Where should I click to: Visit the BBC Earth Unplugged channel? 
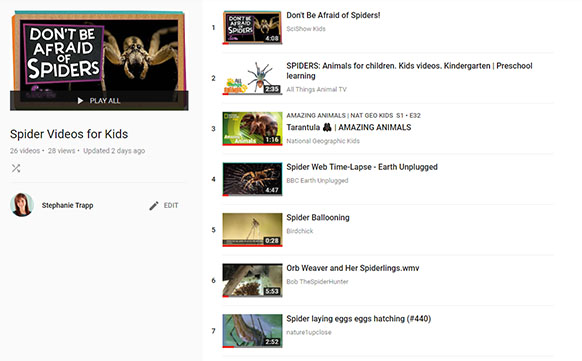[x=317, y=181]
